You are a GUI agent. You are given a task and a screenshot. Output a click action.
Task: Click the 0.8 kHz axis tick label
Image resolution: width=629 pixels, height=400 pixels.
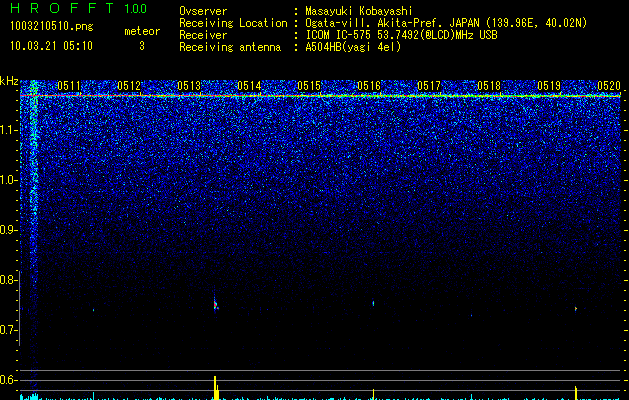click(x=8, y=280)
